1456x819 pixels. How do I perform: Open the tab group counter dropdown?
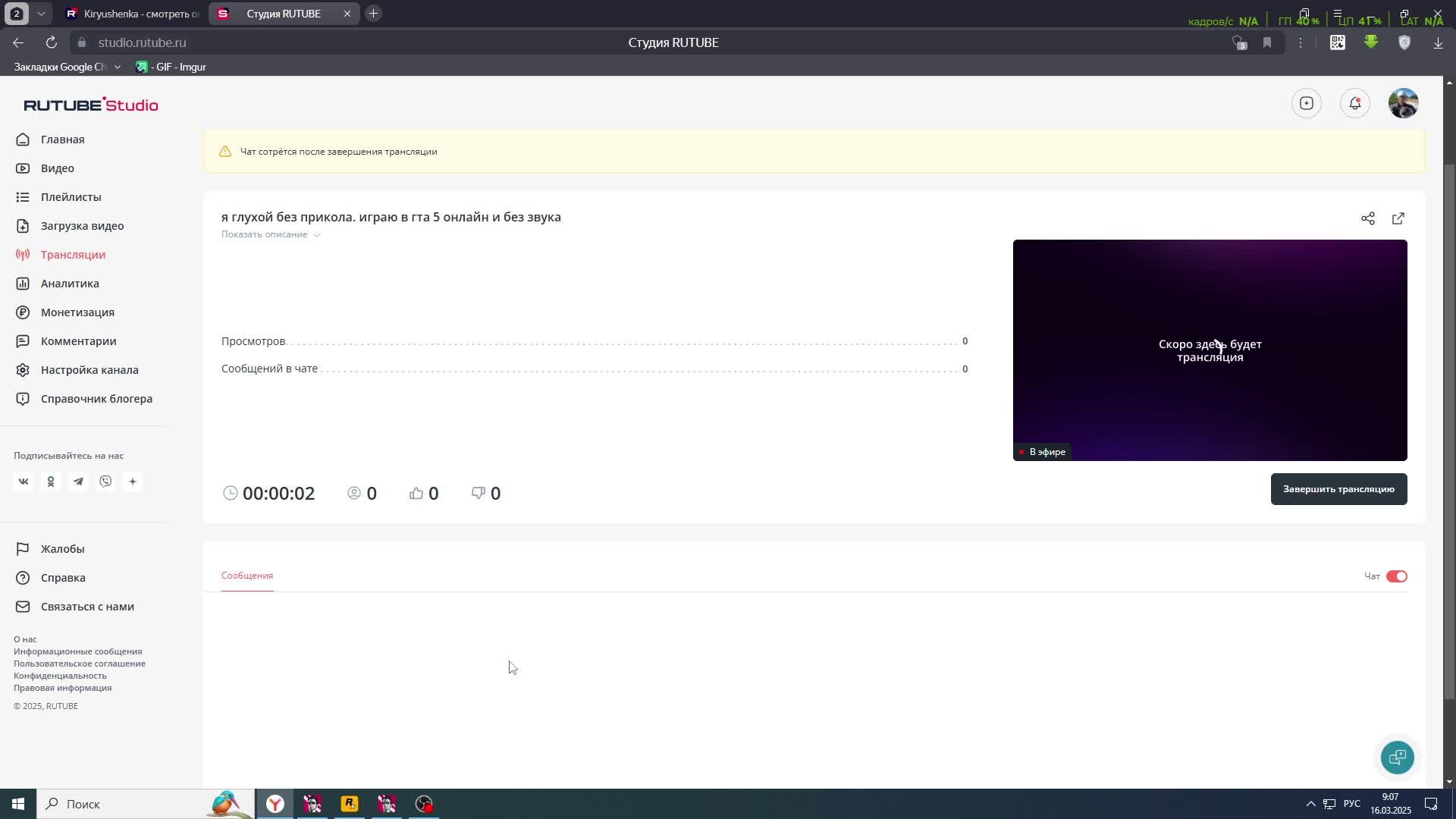41,14
